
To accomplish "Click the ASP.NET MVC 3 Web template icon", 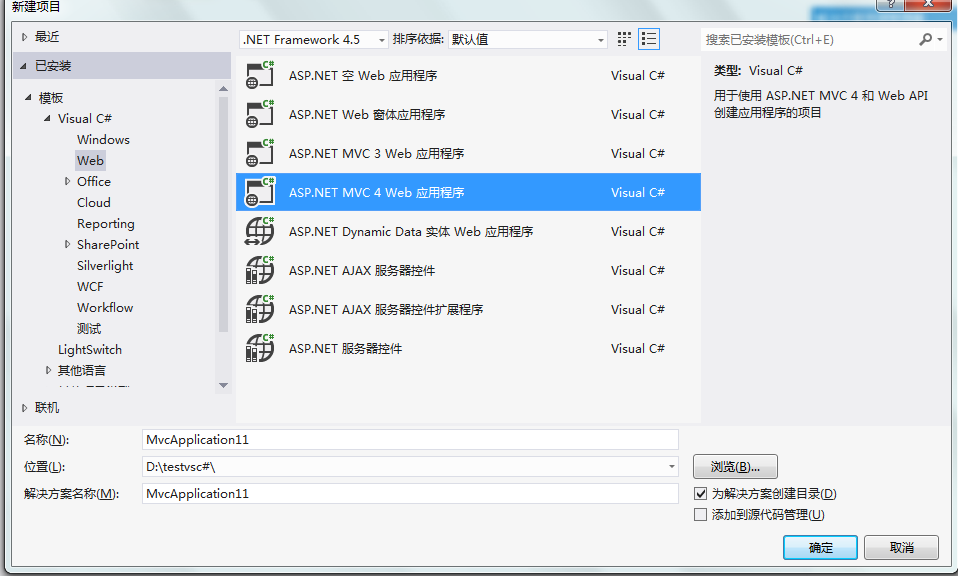I will point(260,153).
